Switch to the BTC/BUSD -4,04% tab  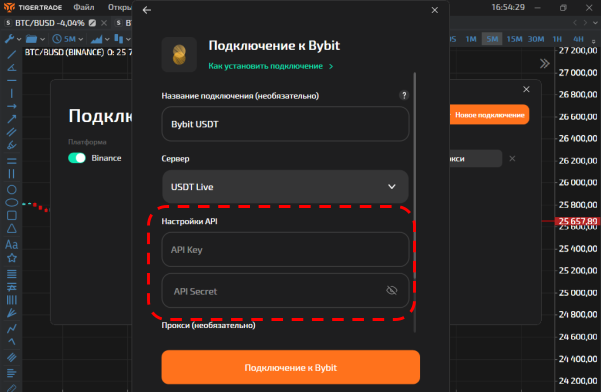pyautogui.click(x=49, y=23)
